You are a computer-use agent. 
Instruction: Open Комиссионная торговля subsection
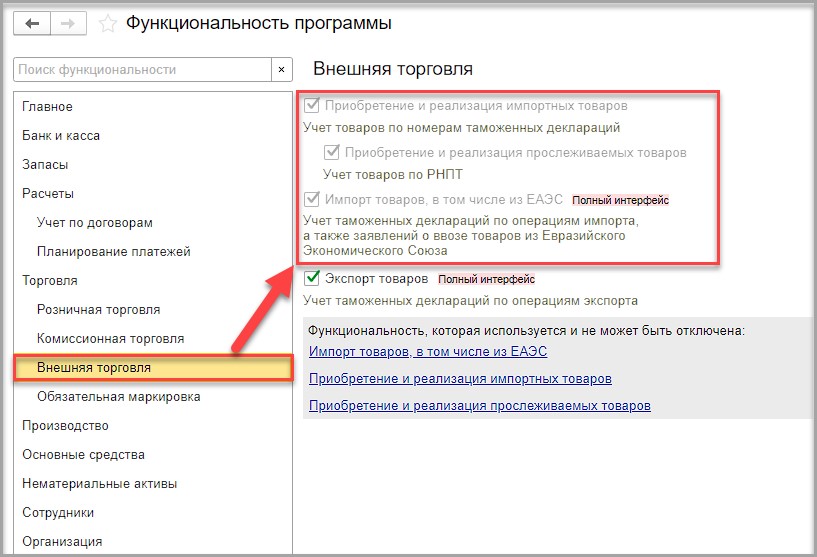pyautogui.click(x=110, y=339)
